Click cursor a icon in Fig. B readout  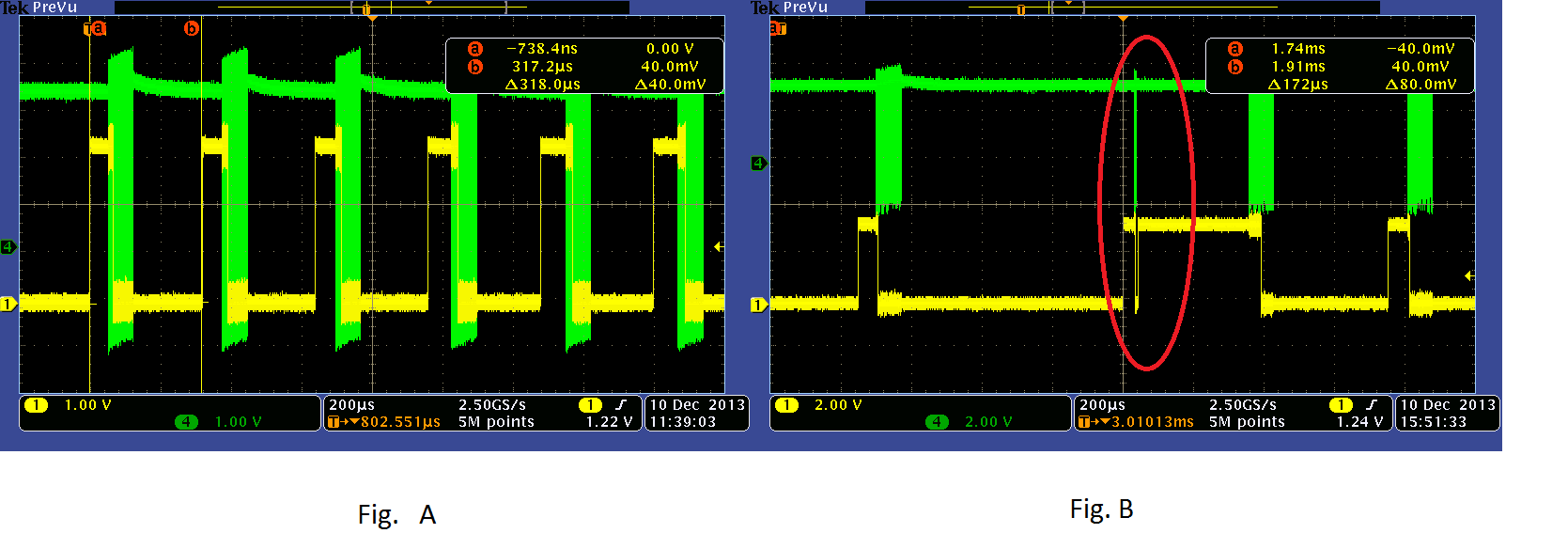click(x=1234, y=49)
